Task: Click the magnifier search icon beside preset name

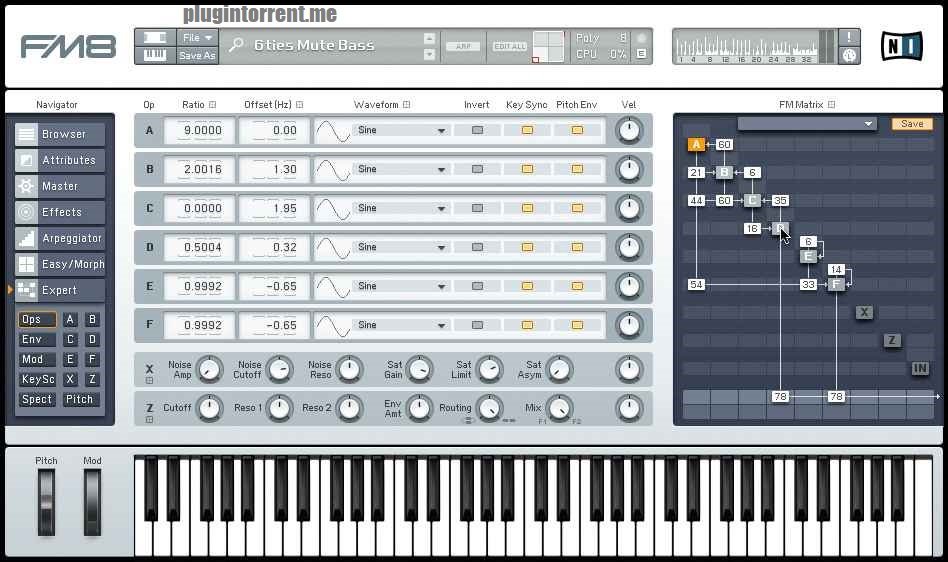Action: coord(236,45)
